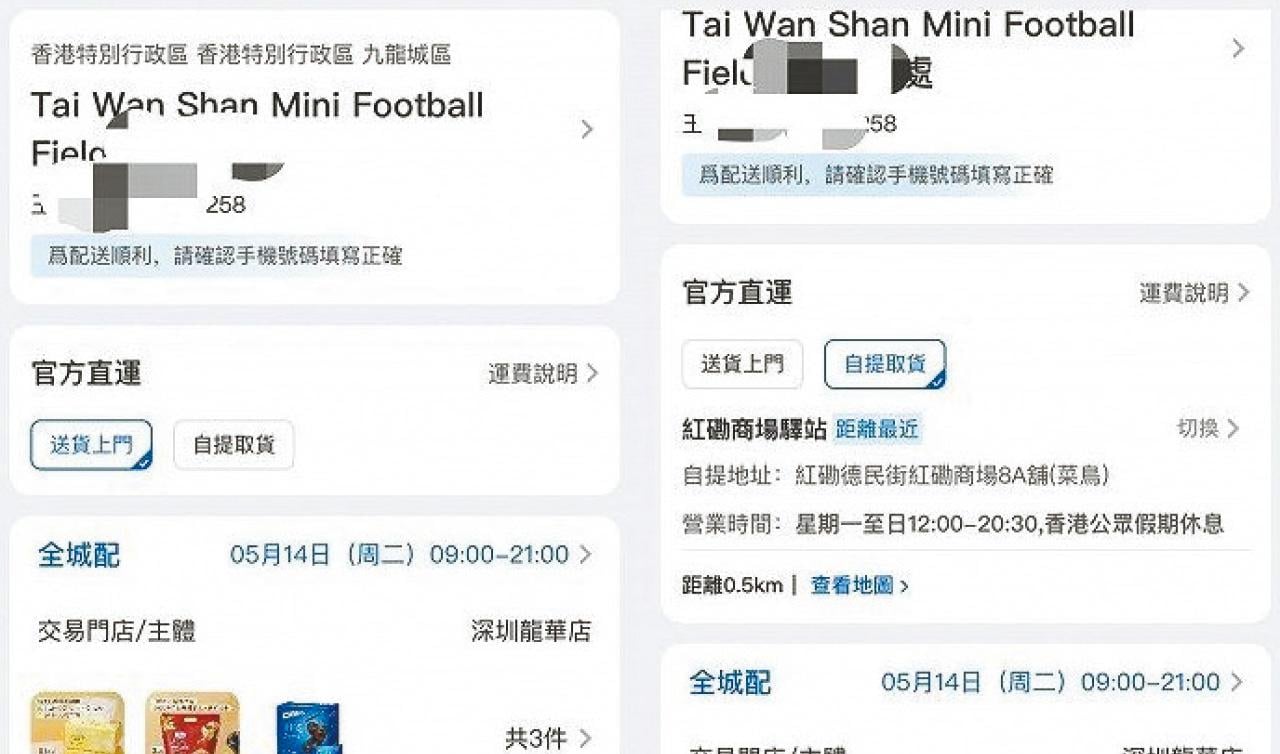Click chevron next to left 運費說明
1280x754 pixels.
(x=592, y=374)
